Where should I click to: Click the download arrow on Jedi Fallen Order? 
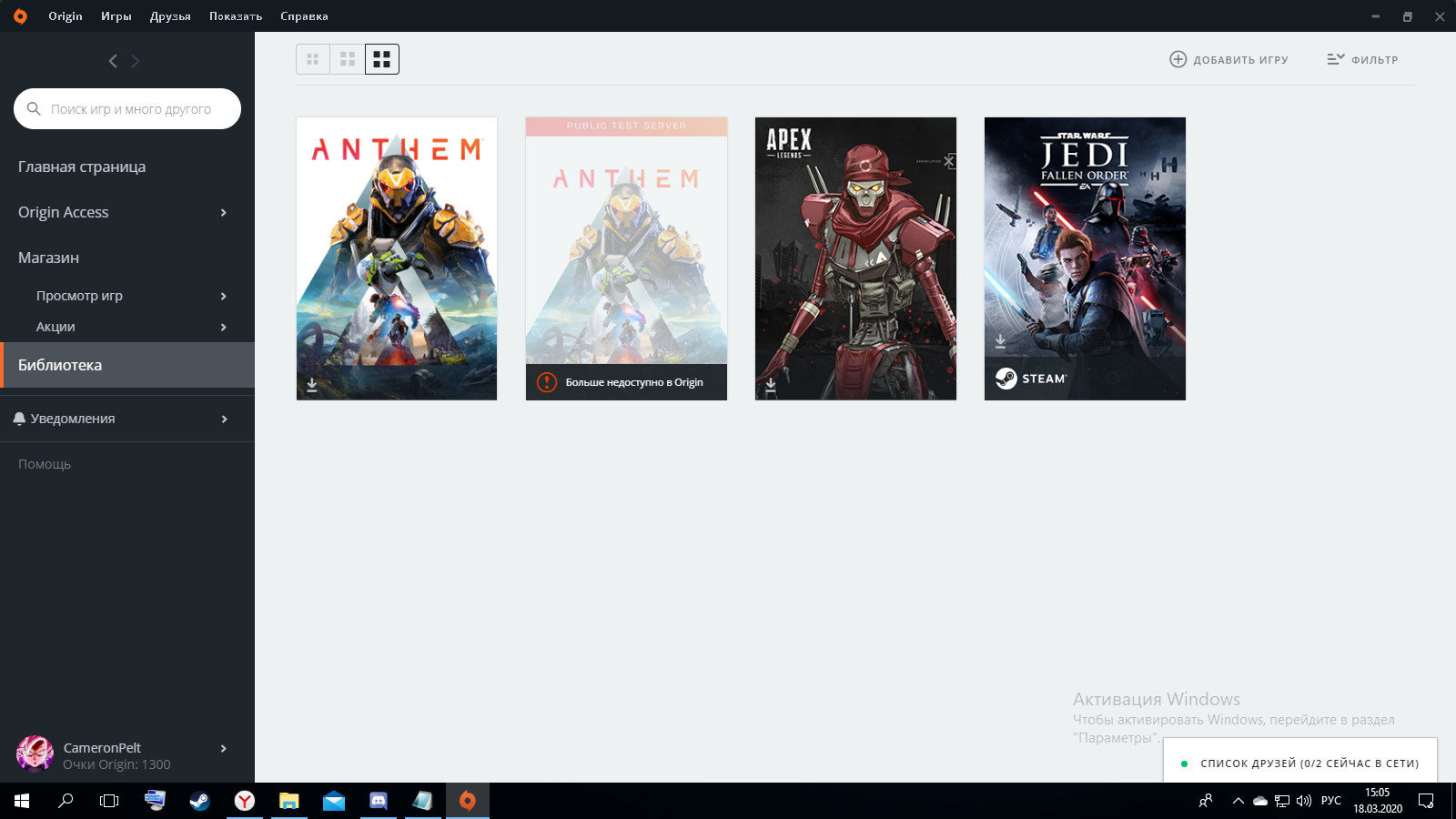pos(1000,341)
